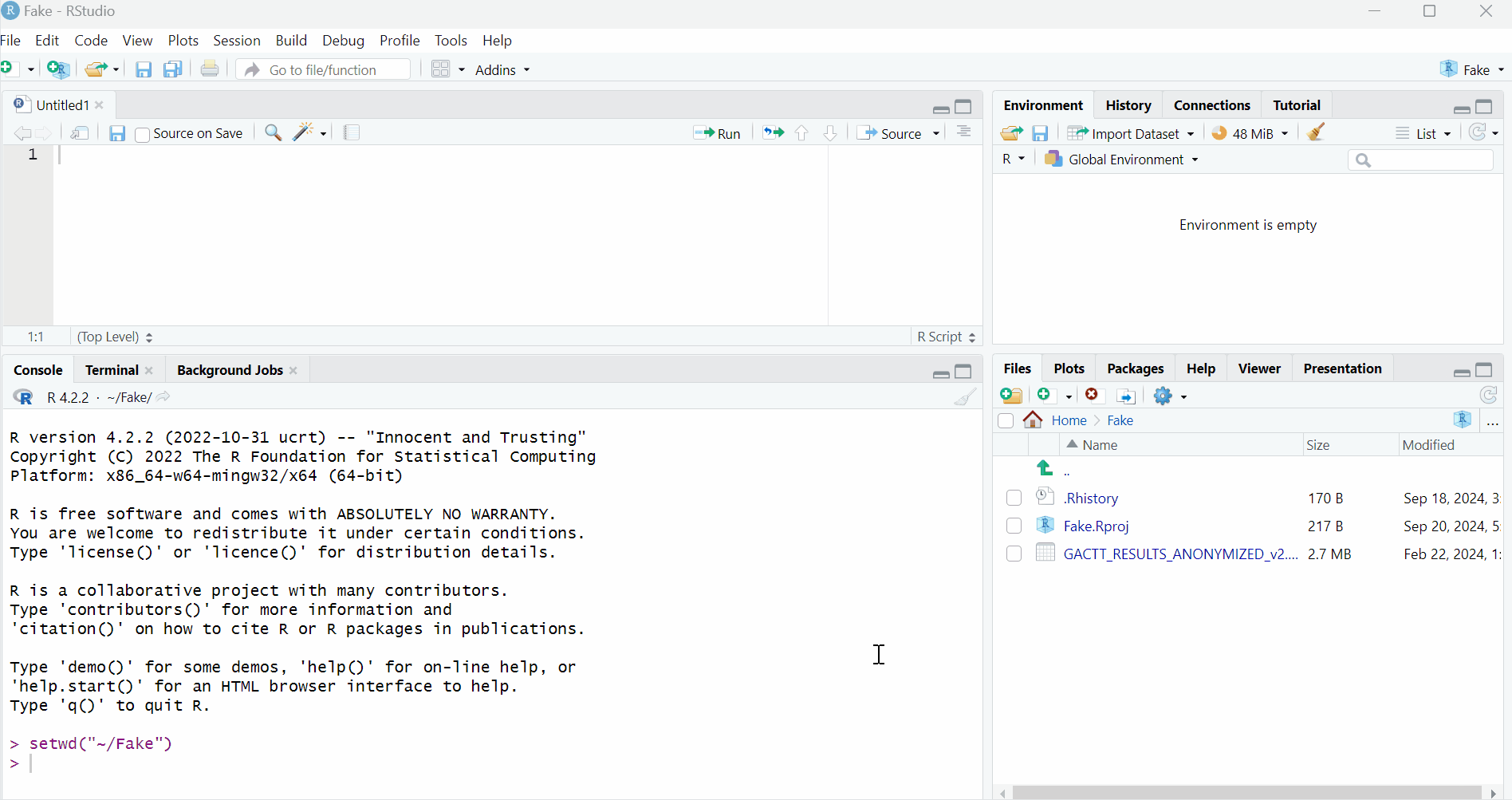Switch to the Background Jobs tab
The width and height of the screenshot is (1512, 800).
tap(230, 370)
